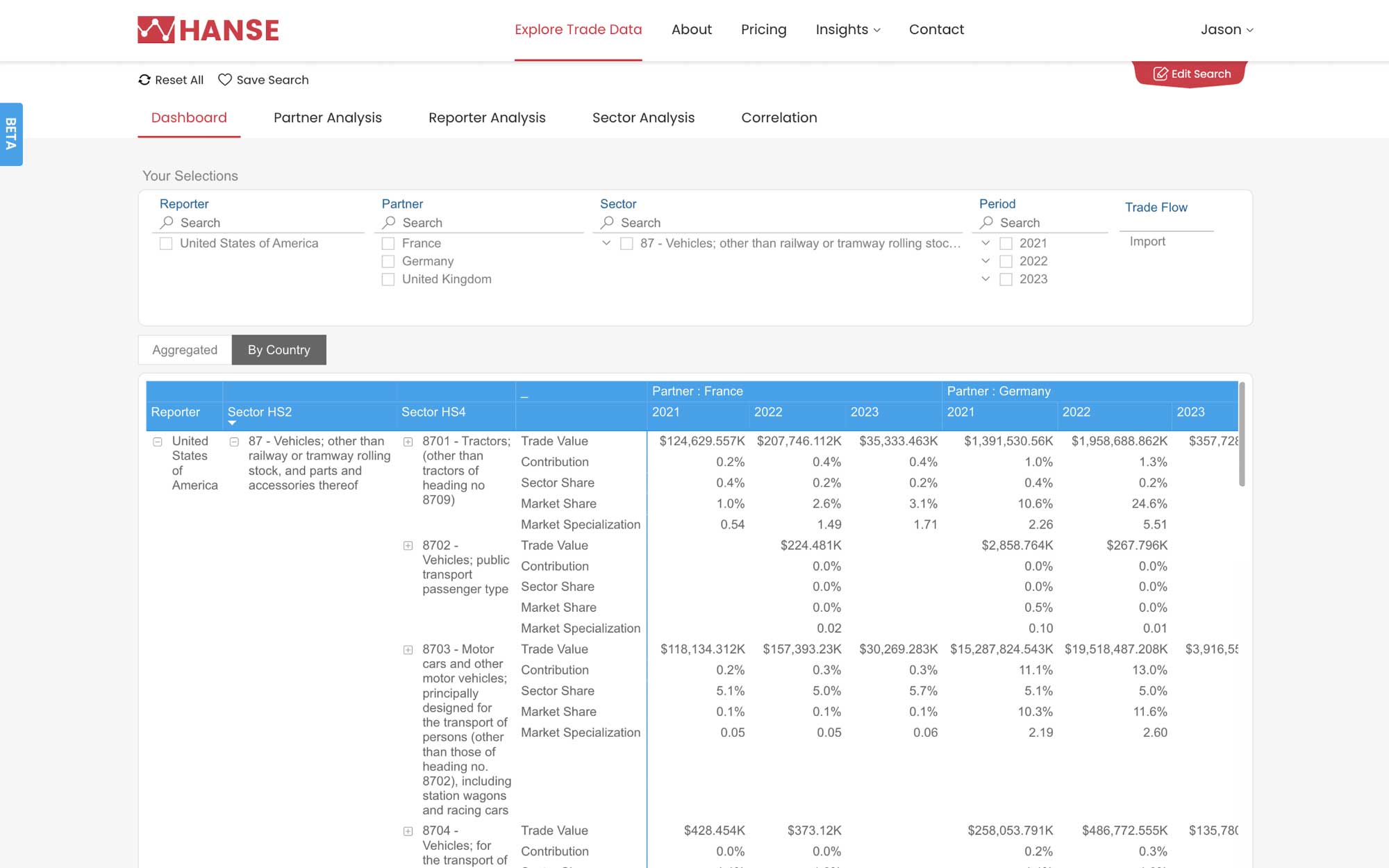
Task: Click the Partner search magnifier icon
Action: [x=389, y=222]
